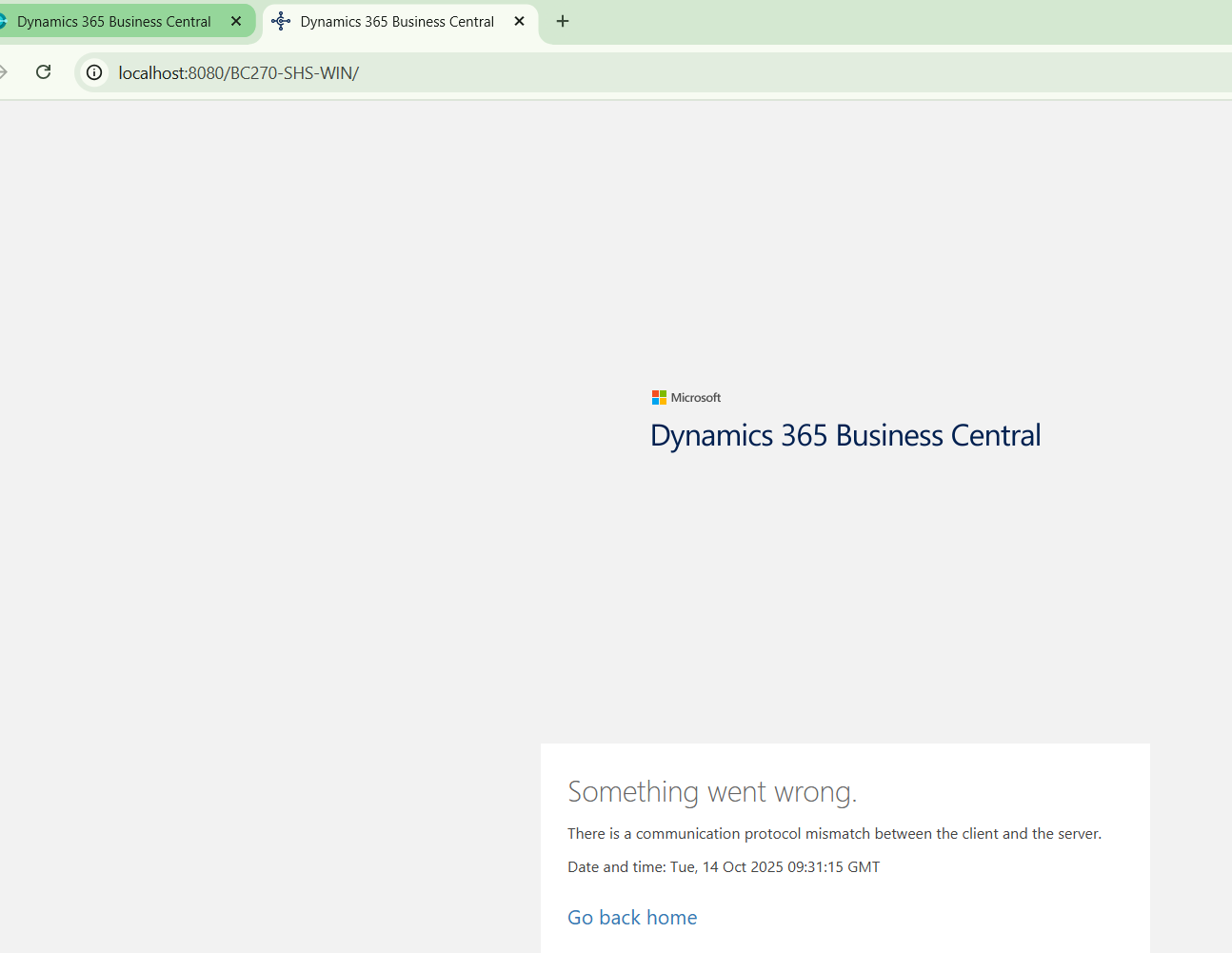
Task: Click the Something went wrong heading
Action: coord(712,791)
